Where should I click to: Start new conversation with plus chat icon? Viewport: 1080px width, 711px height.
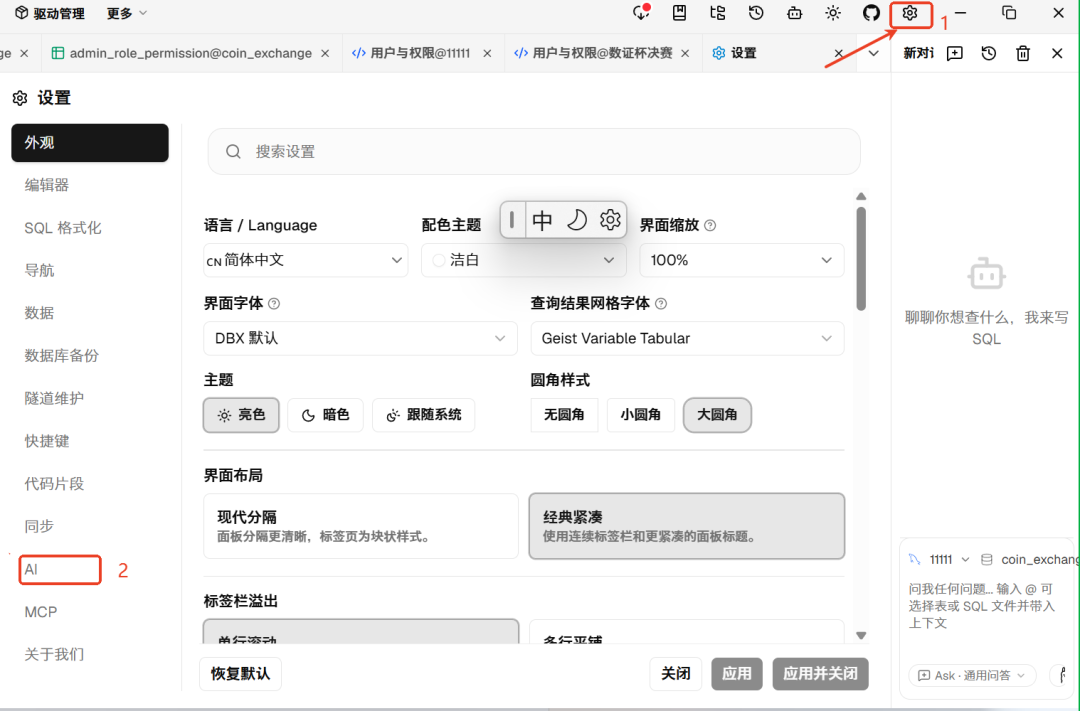pyautogui.click(x=955, y=53)
